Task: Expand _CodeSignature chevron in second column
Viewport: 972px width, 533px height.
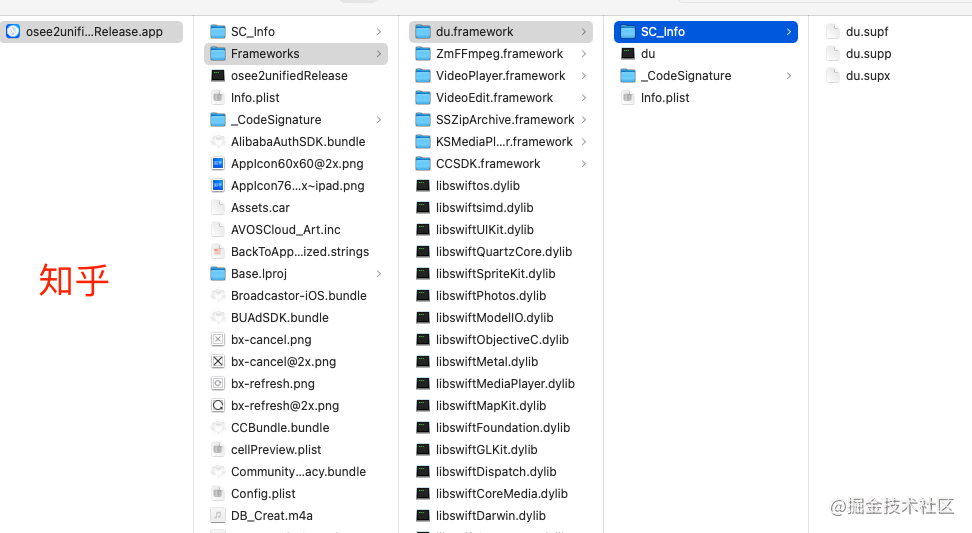Action: point(379,120)
